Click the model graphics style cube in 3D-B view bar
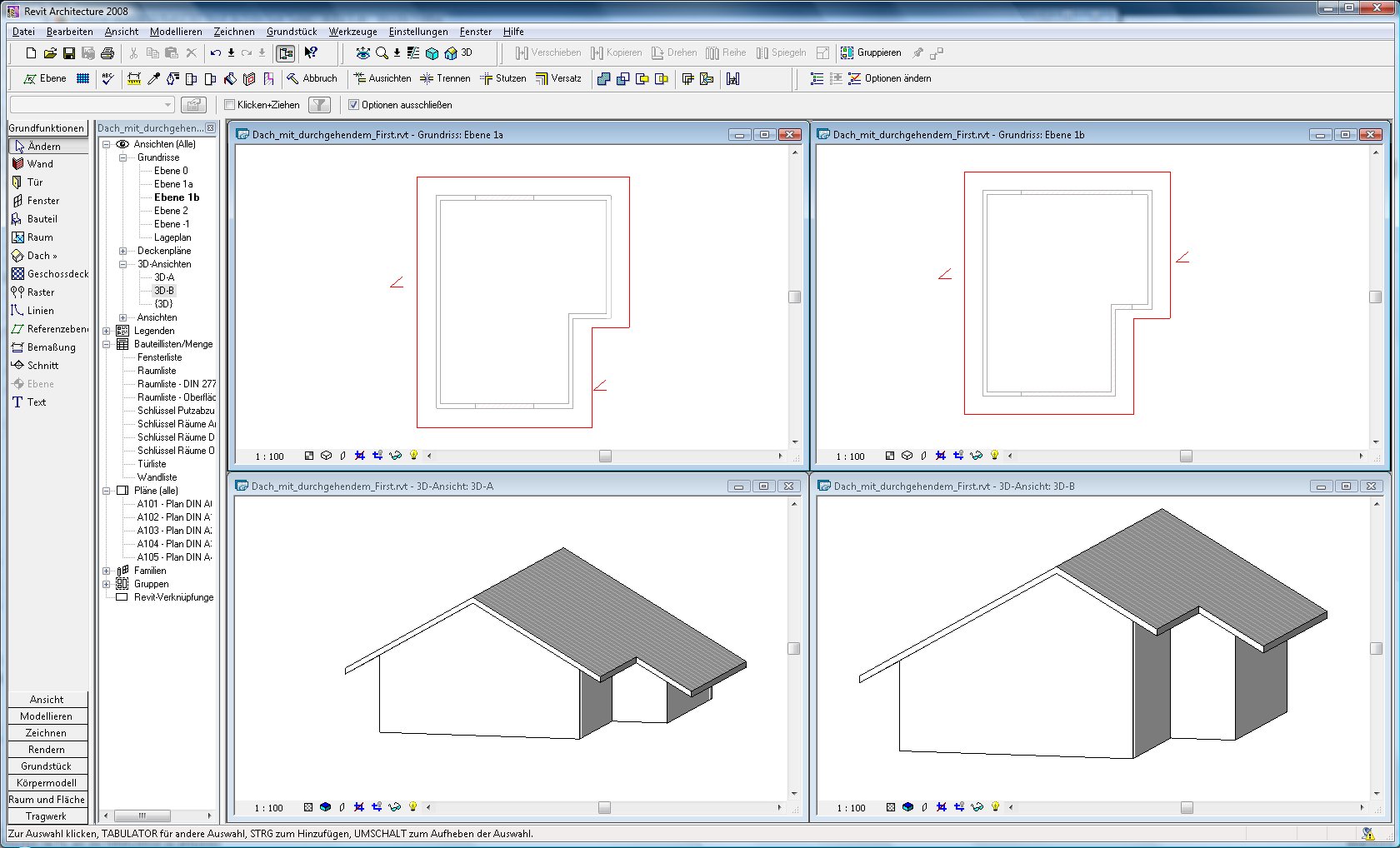 (907, 807)
